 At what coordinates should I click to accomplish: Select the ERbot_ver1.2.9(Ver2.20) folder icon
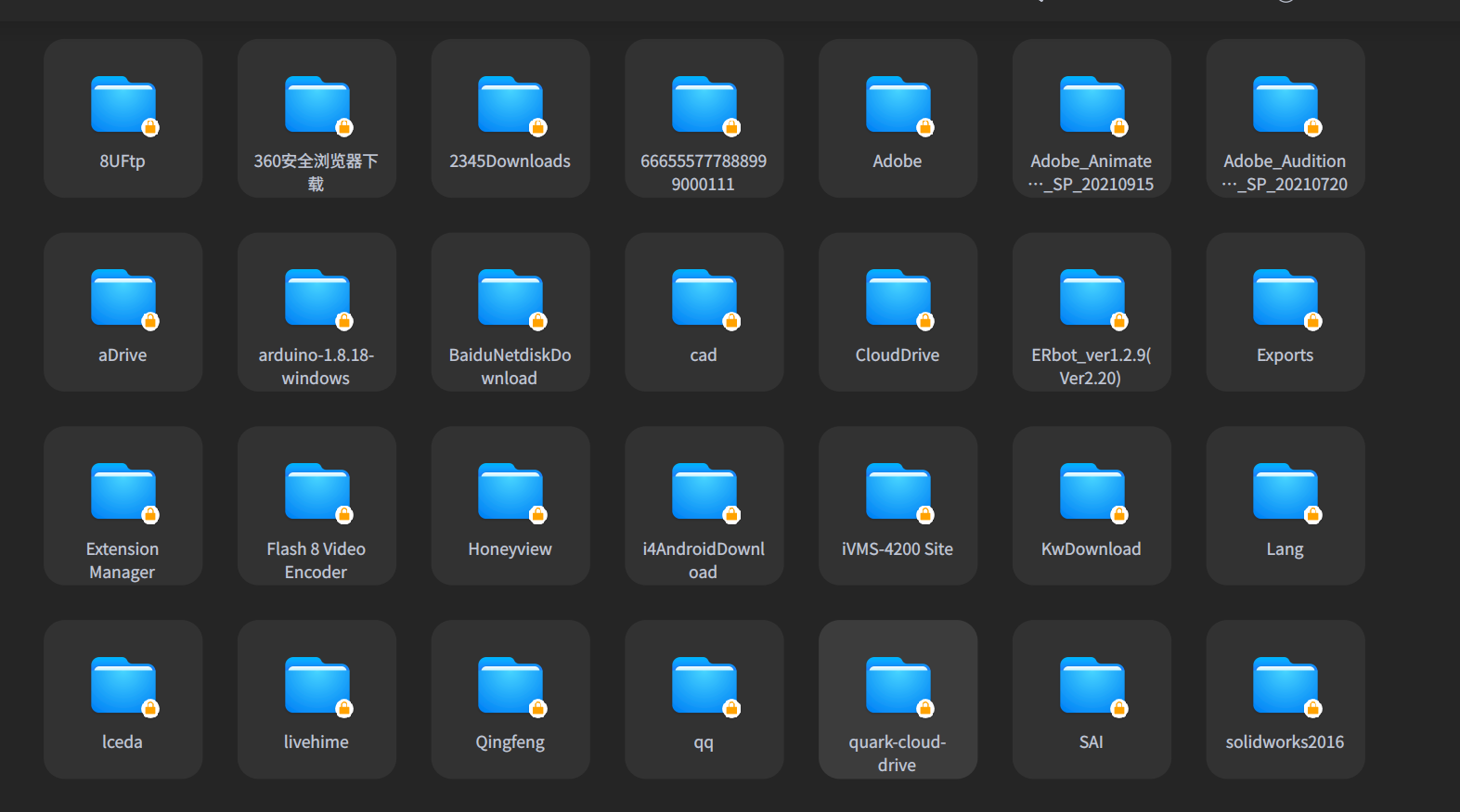(x=1092, y=299)
